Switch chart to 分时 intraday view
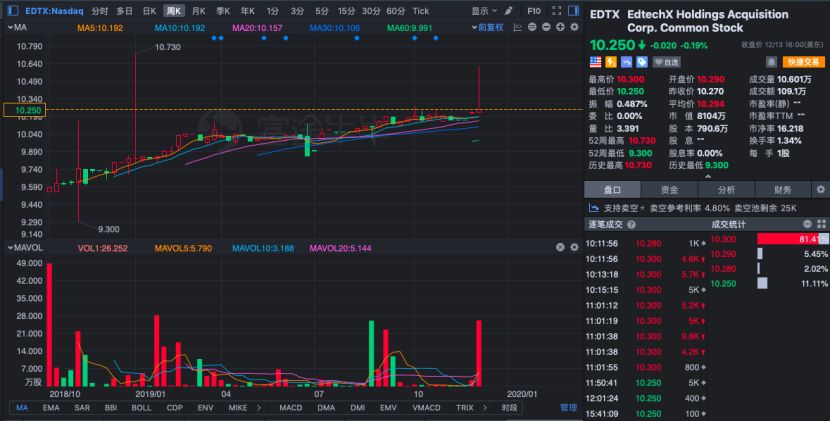Image resolution: width=830 pixels, height=421 pixels. (100, 11)
